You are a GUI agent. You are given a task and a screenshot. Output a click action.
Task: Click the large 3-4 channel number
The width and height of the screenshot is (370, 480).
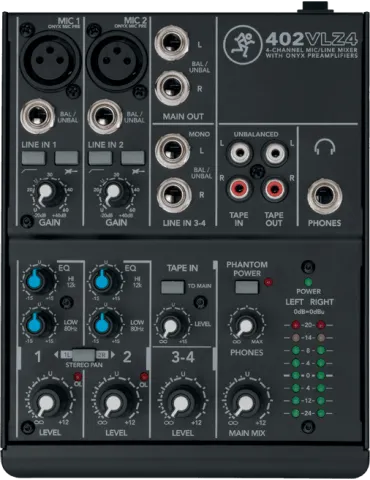[x=183, y=357]
